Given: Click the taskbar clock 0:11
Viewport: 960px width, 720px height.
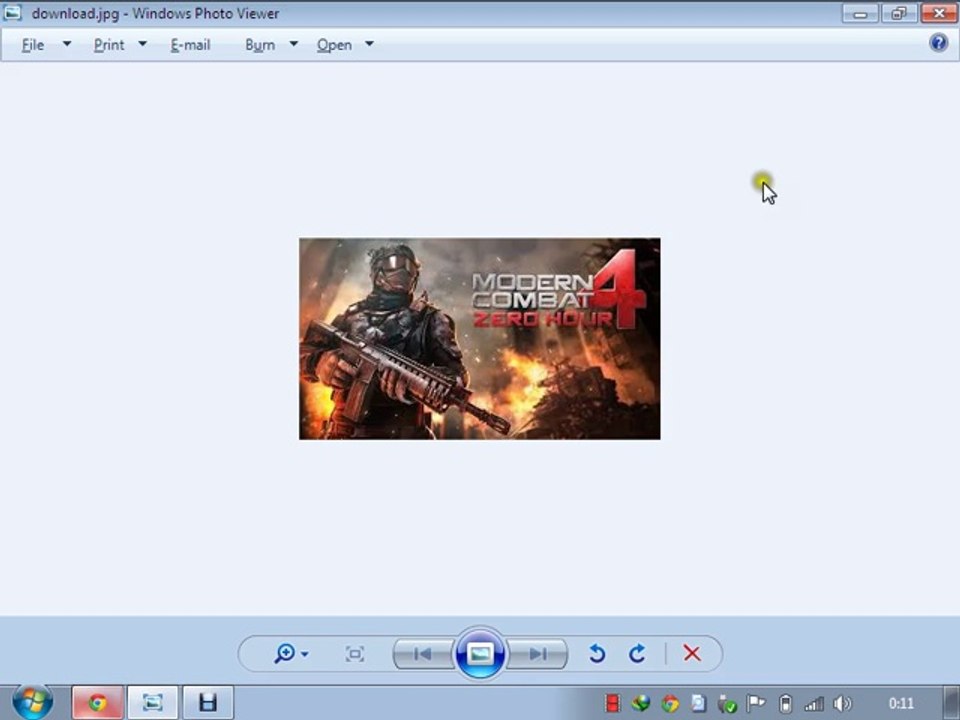Looking at the screenshot, I should point(901,703).
